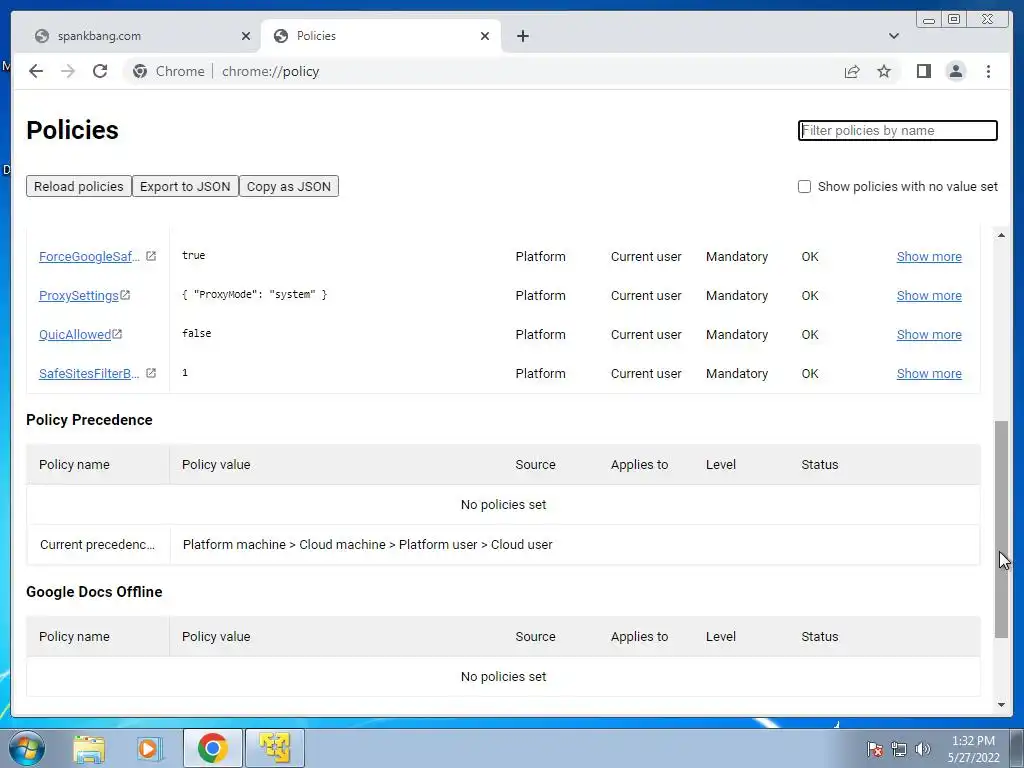Image resolution: width=1024 pixels, height=768 pixels.
Task: Show more for ForceGoogleSafeSearch row
Action: click(929, 257)
